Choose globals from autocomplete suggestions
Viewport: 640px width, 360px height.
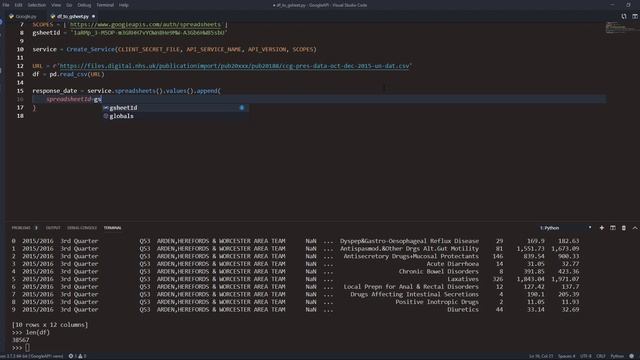(x=175, y=116)
